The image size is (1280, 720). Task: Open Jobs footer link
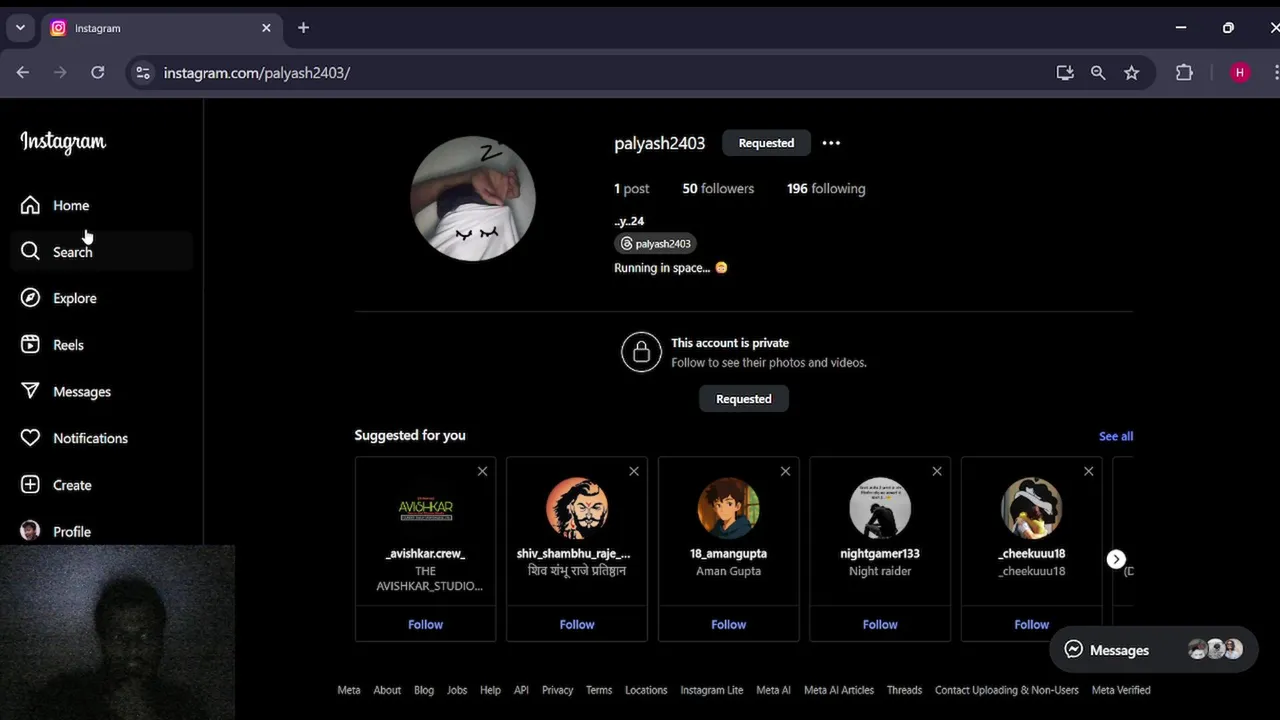tap(457, 690)
